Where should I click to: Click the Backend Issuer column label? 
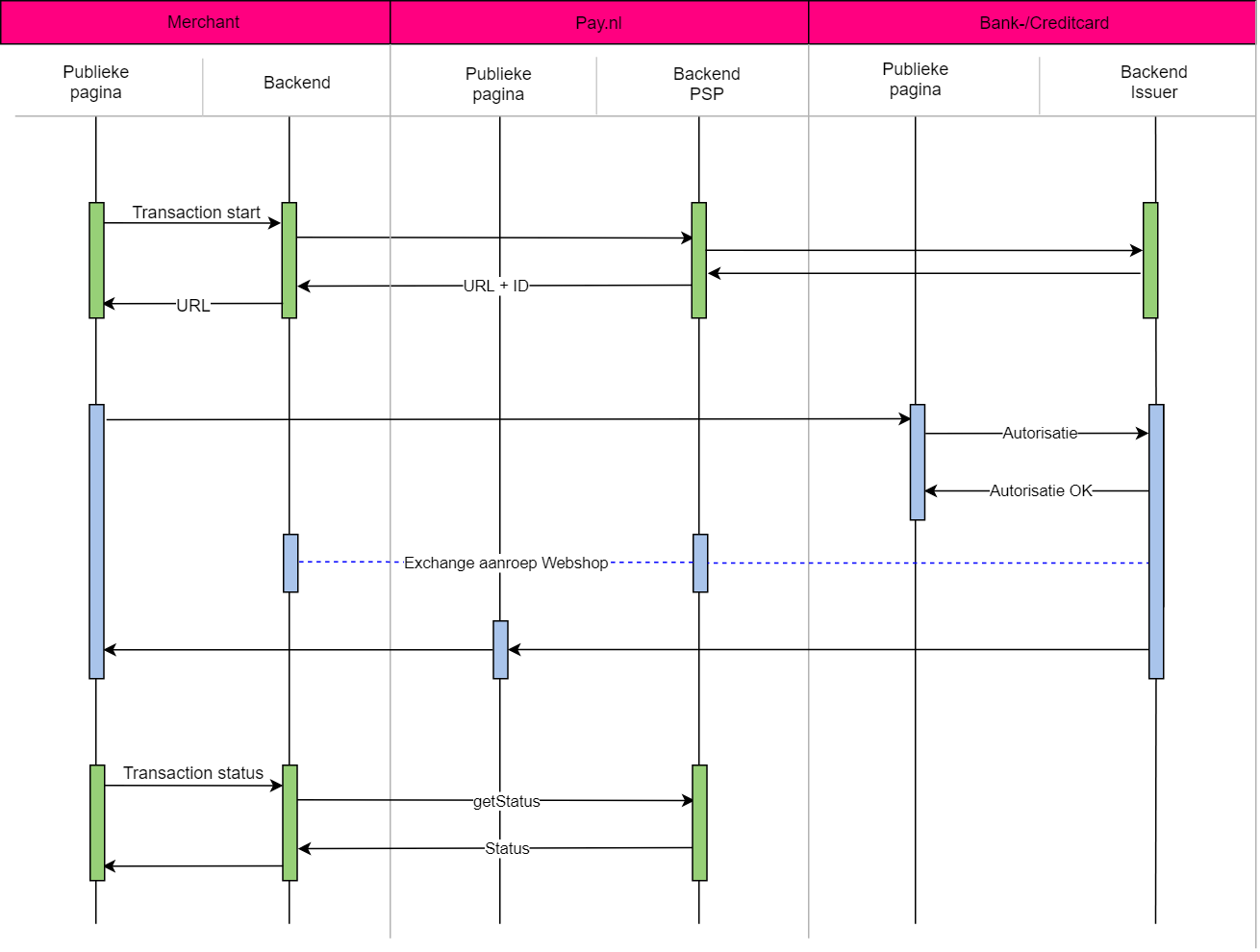tap(1153, 82)
